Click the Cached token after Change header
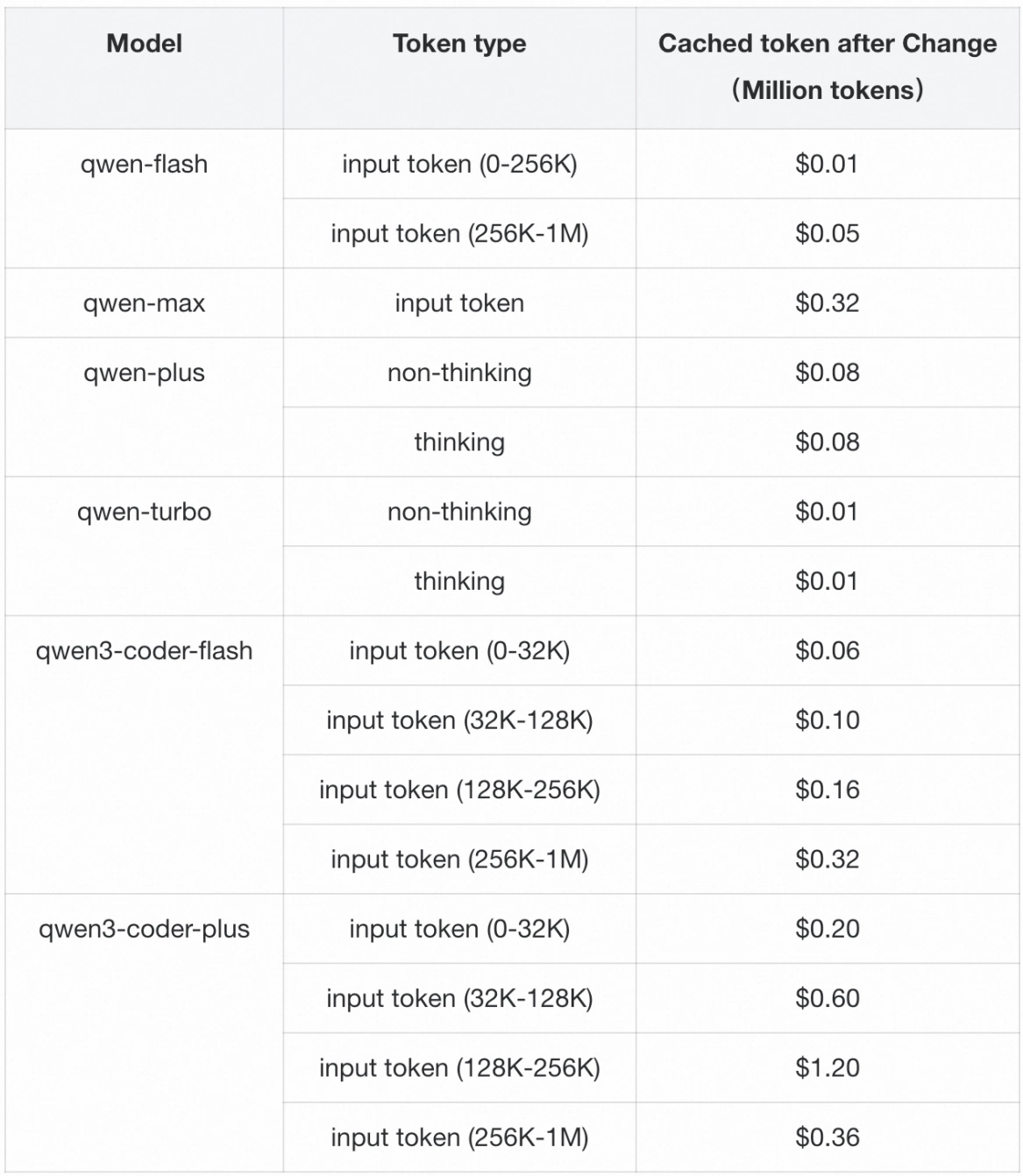Viewport: 1023px width, 1176px height. [827, 67]
